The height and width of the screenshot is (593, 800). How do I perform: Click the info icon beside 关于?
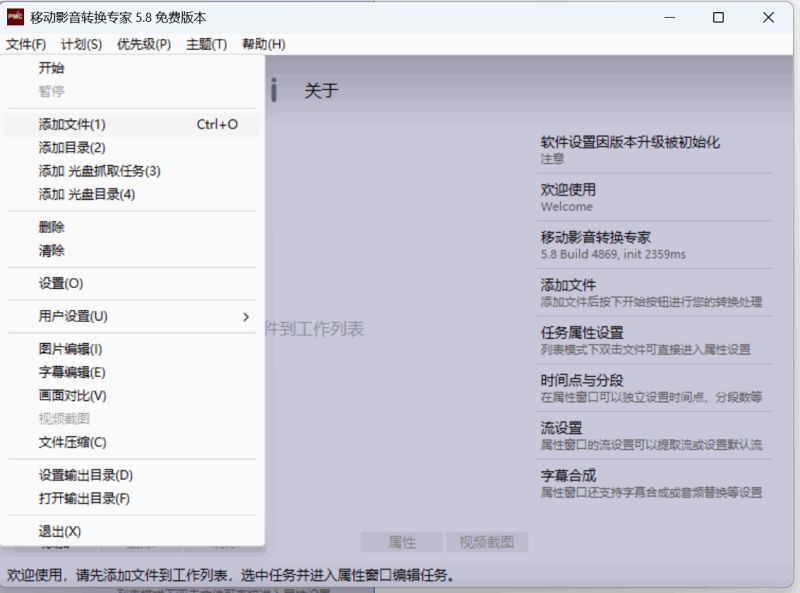click(x=274, y=90)
